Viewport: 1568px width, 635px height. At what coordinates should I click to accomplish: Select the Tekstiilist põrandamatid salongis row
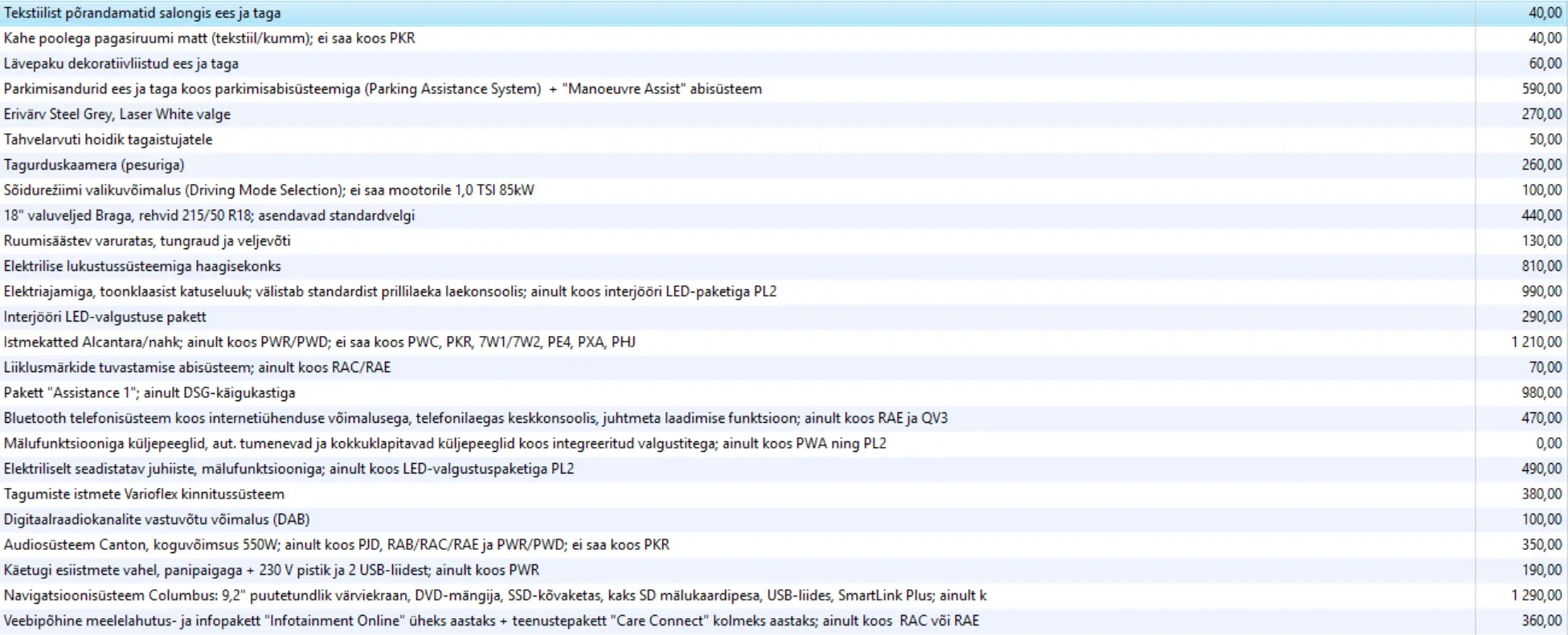142,13
